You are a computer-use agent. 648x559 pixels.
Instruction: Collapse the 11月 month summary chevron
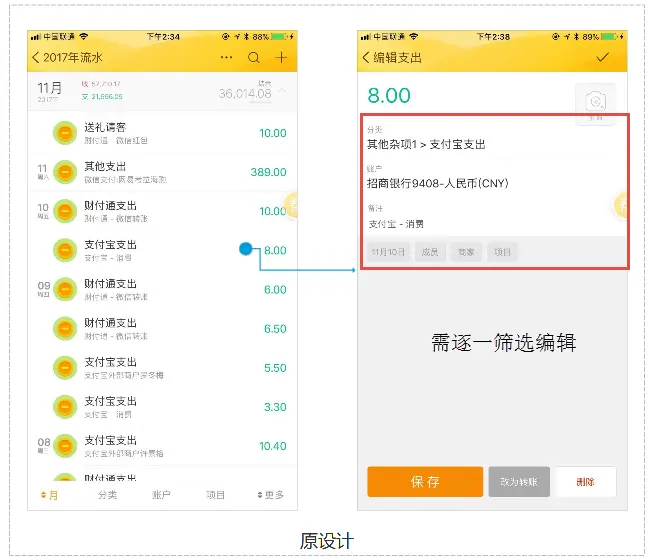pyautogui.click(x=283, y=90)
